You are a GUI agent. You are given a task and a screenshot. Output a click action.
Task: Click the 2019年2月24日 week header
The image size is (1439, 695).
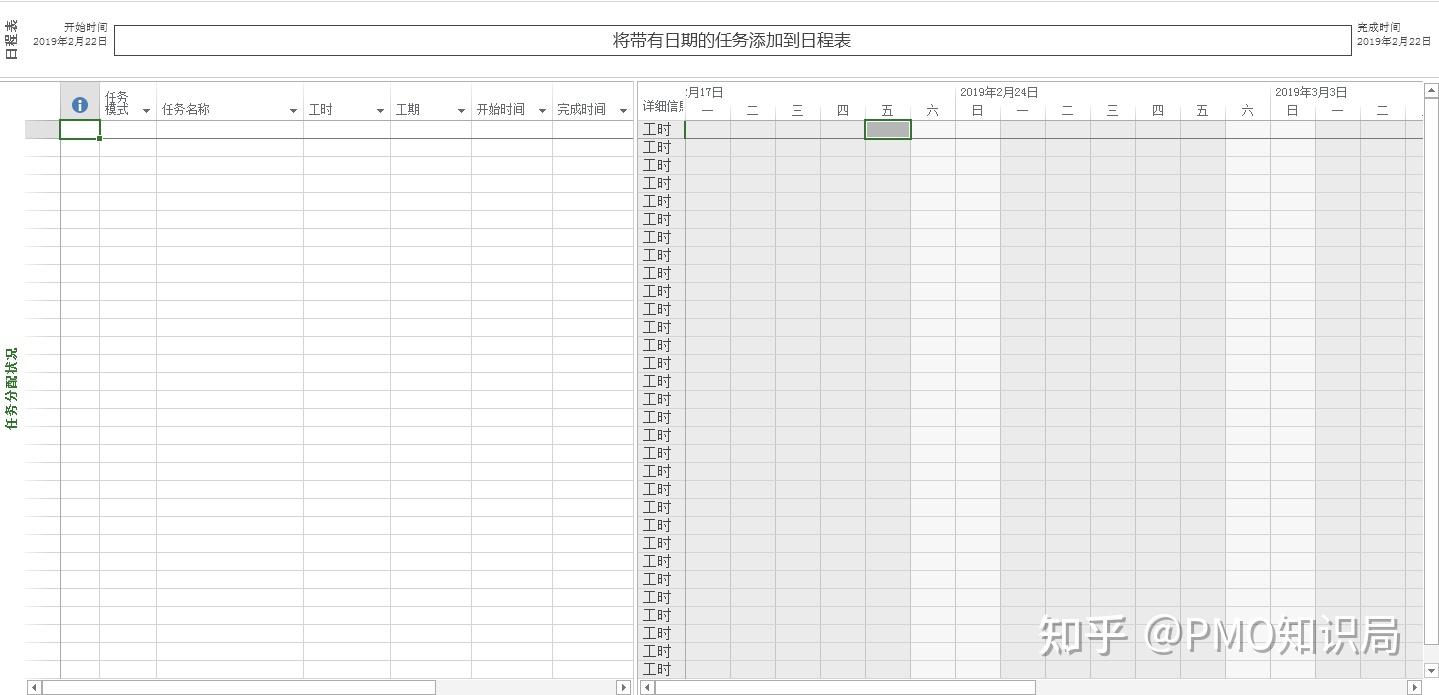click(x=999, y=92)
